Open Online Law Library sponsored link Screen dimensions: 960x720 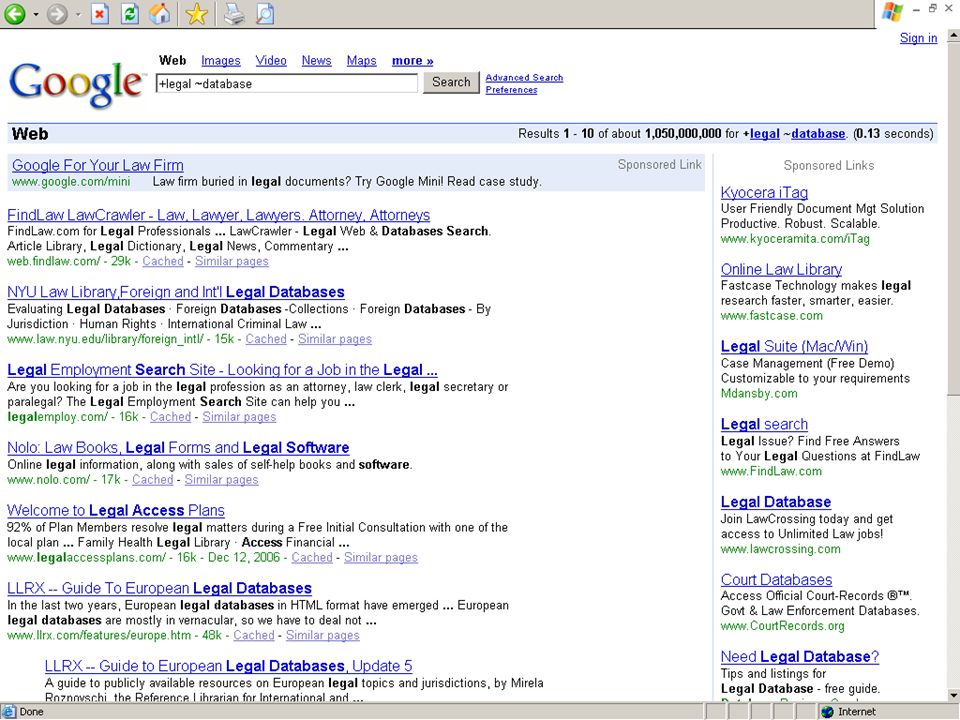click(x=781, y=269)
